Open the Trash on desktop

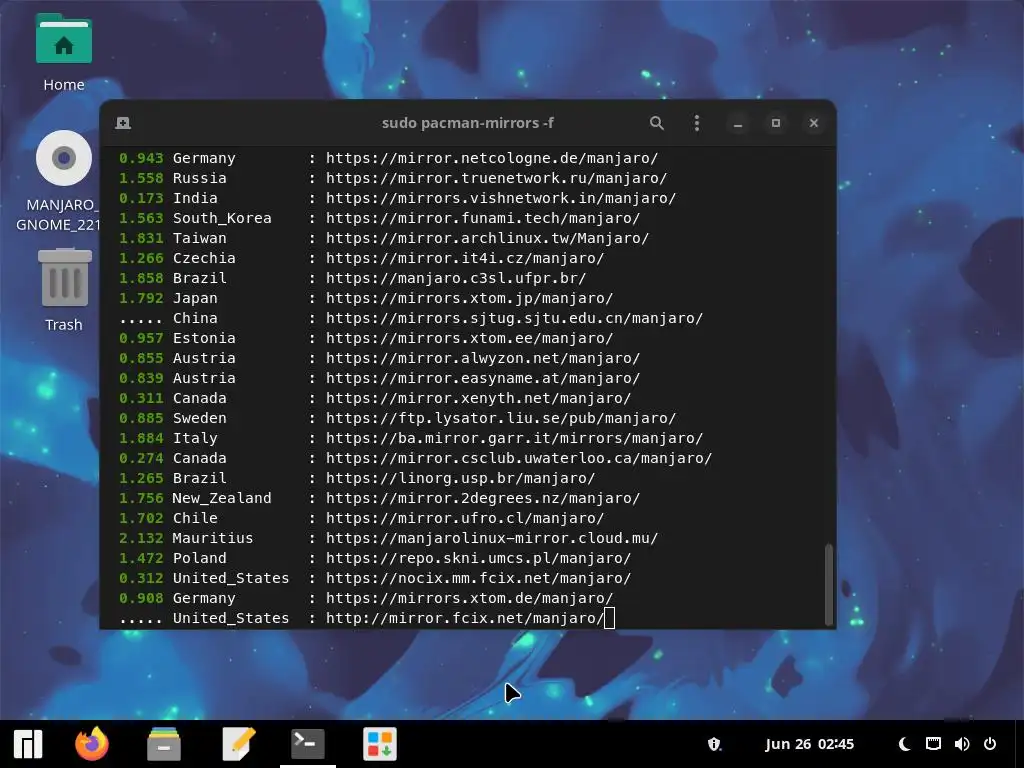pos(64,290)
